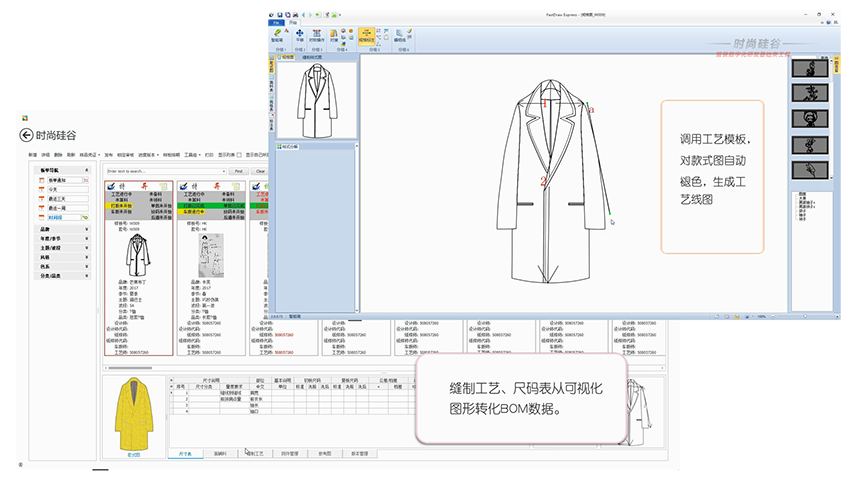Open the search box dropdown arrow
The image size is (850, 478).
(223, 171)
